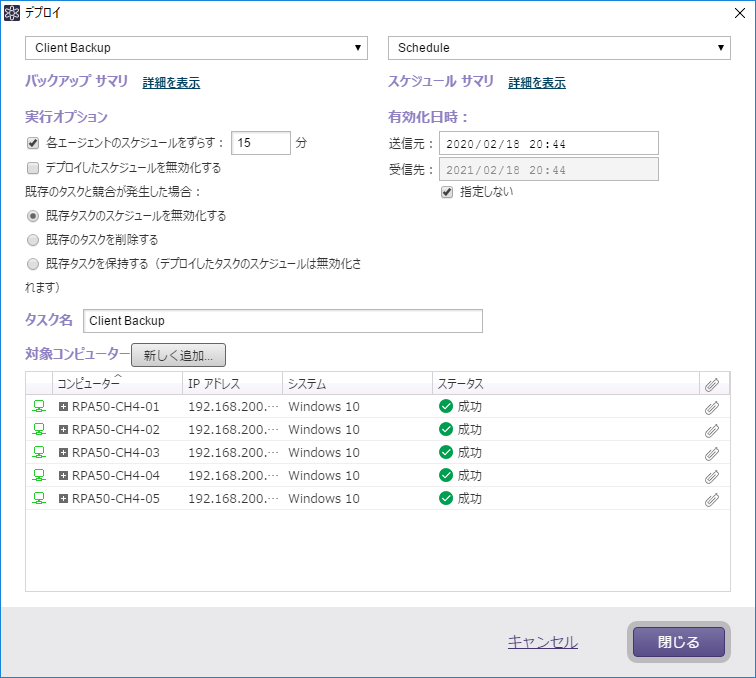This screenshot has width=756, height=678.
Task: Click the キャンセル link
Action: pos(542,642)
